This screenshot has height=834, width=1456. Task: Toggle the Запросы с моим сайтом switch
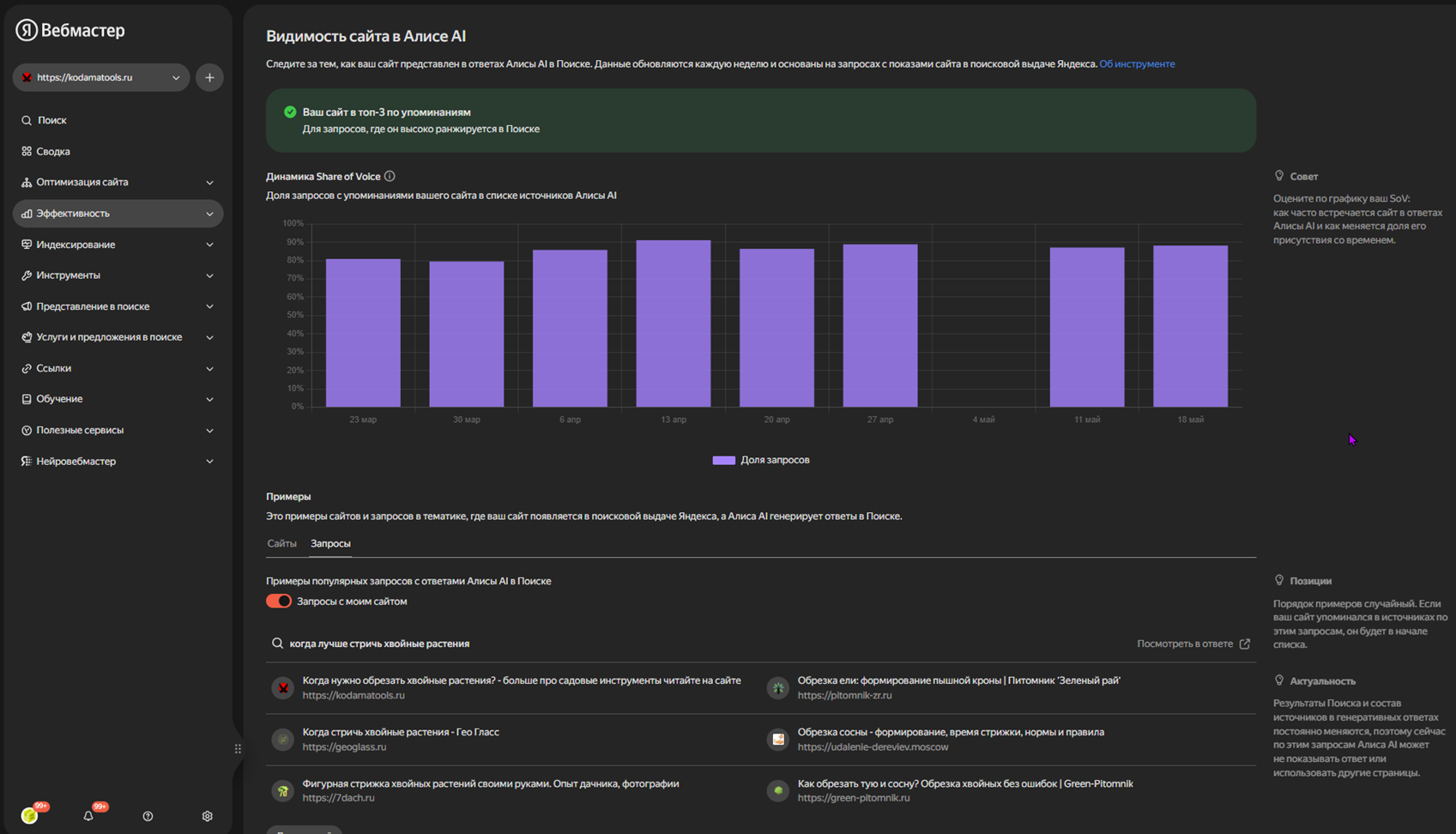279,601
